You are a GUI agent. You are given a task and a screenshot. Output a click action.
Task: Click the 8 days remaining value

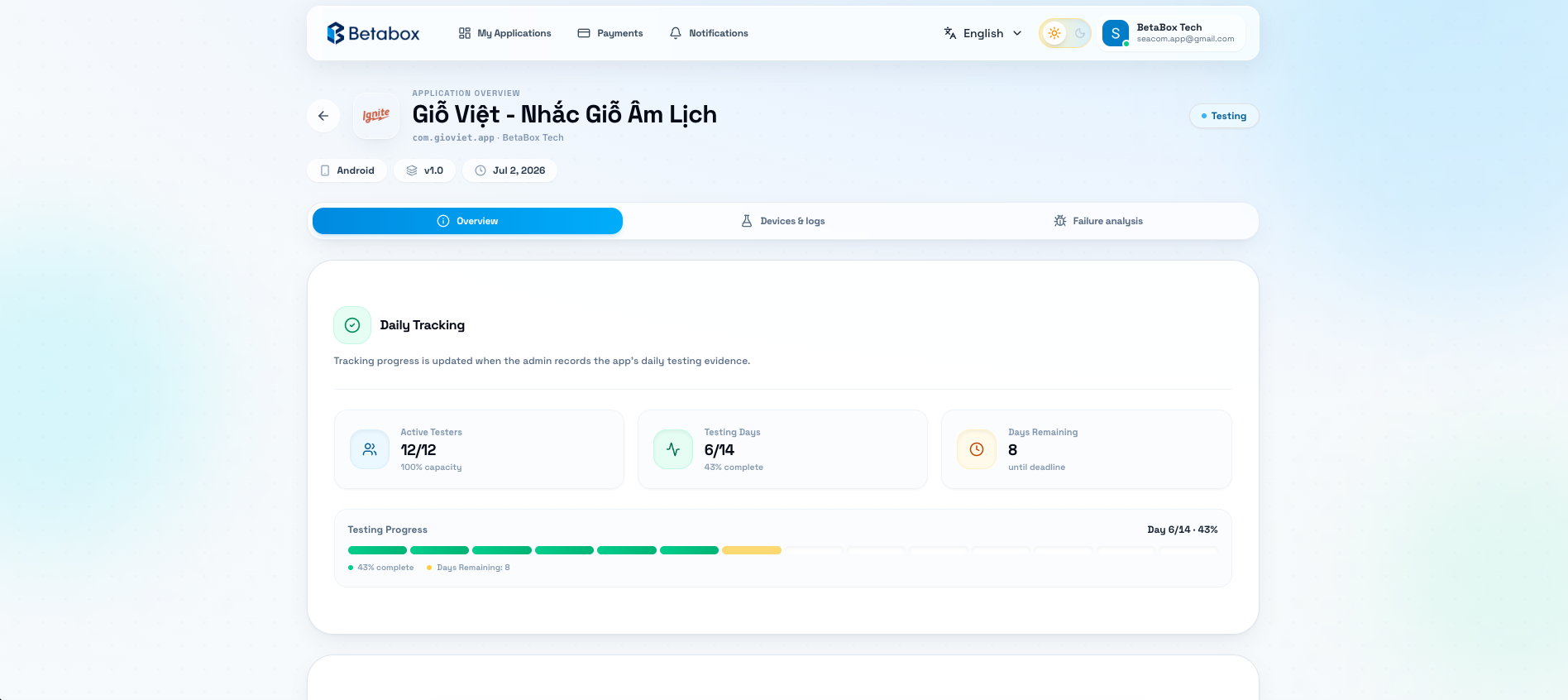1013,450
